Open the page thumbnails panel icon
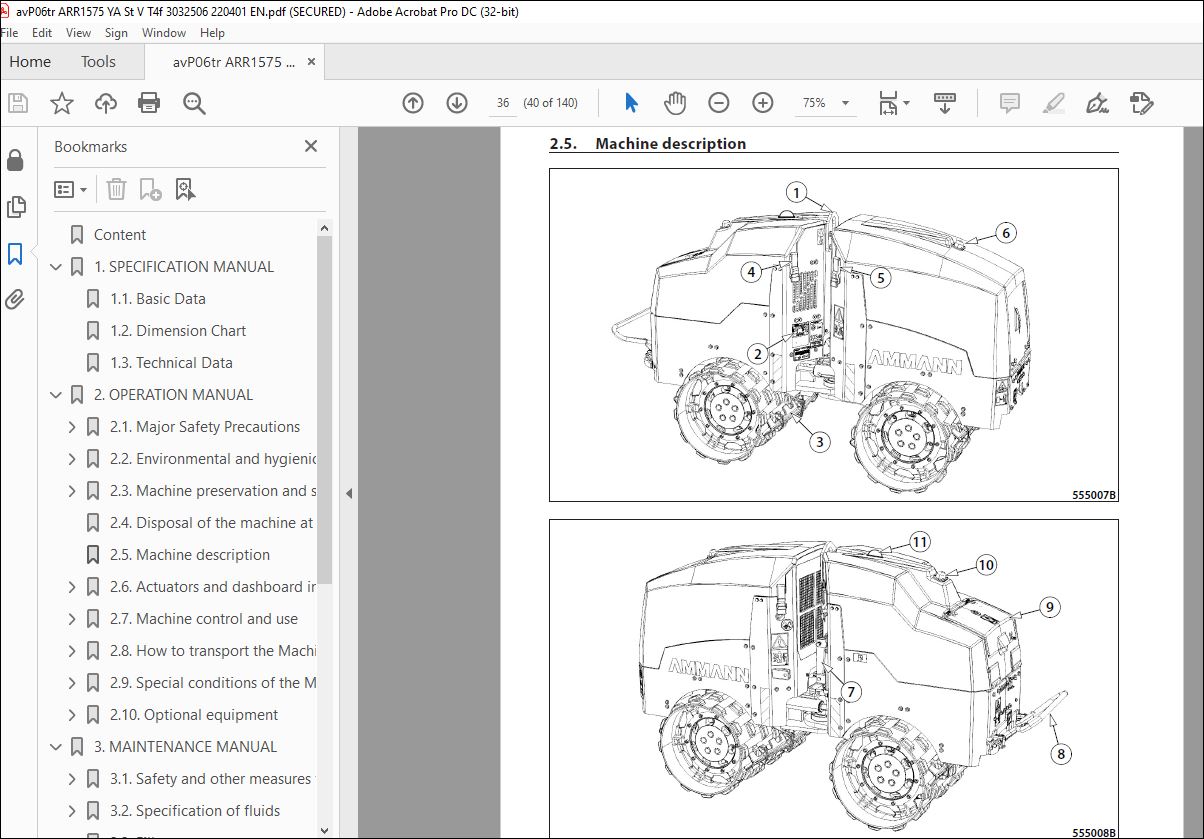Image resolution: width=1204 pixels, height=839 pixels. pos(15,206)
